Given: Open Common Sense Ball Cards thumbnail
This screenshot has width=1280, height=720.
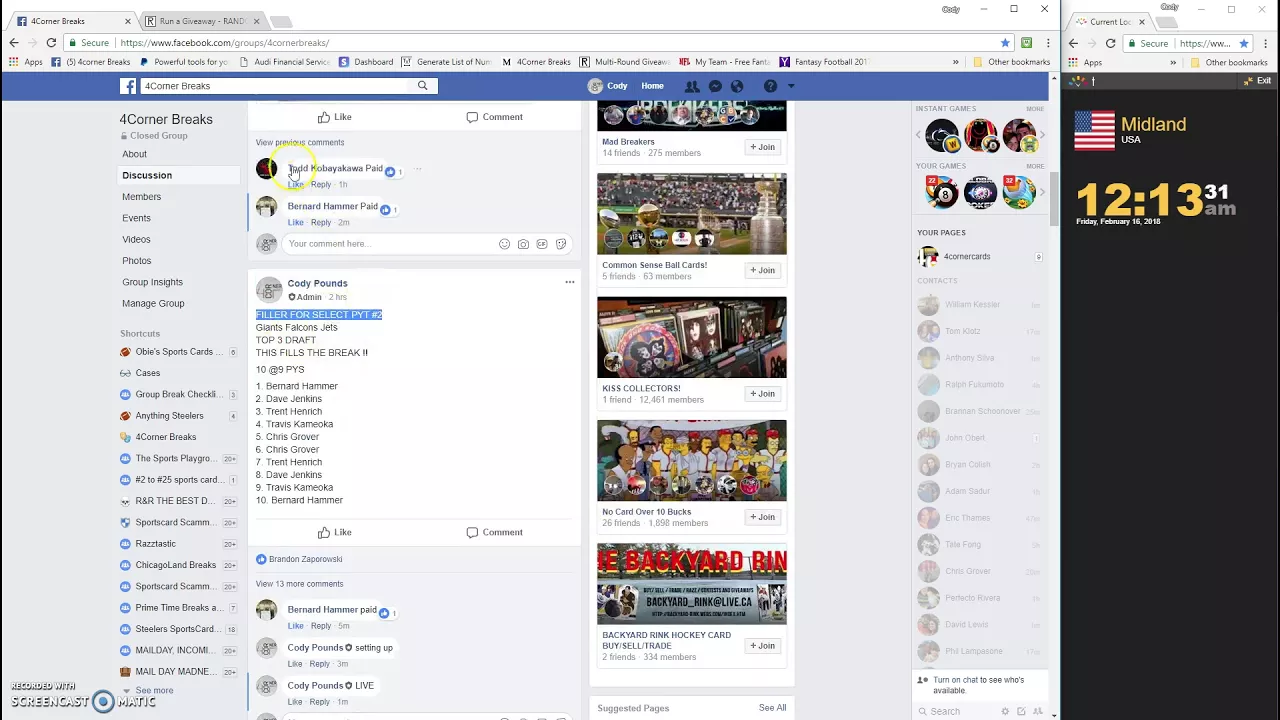Looking at the screenshot, I should coord(692,214).
